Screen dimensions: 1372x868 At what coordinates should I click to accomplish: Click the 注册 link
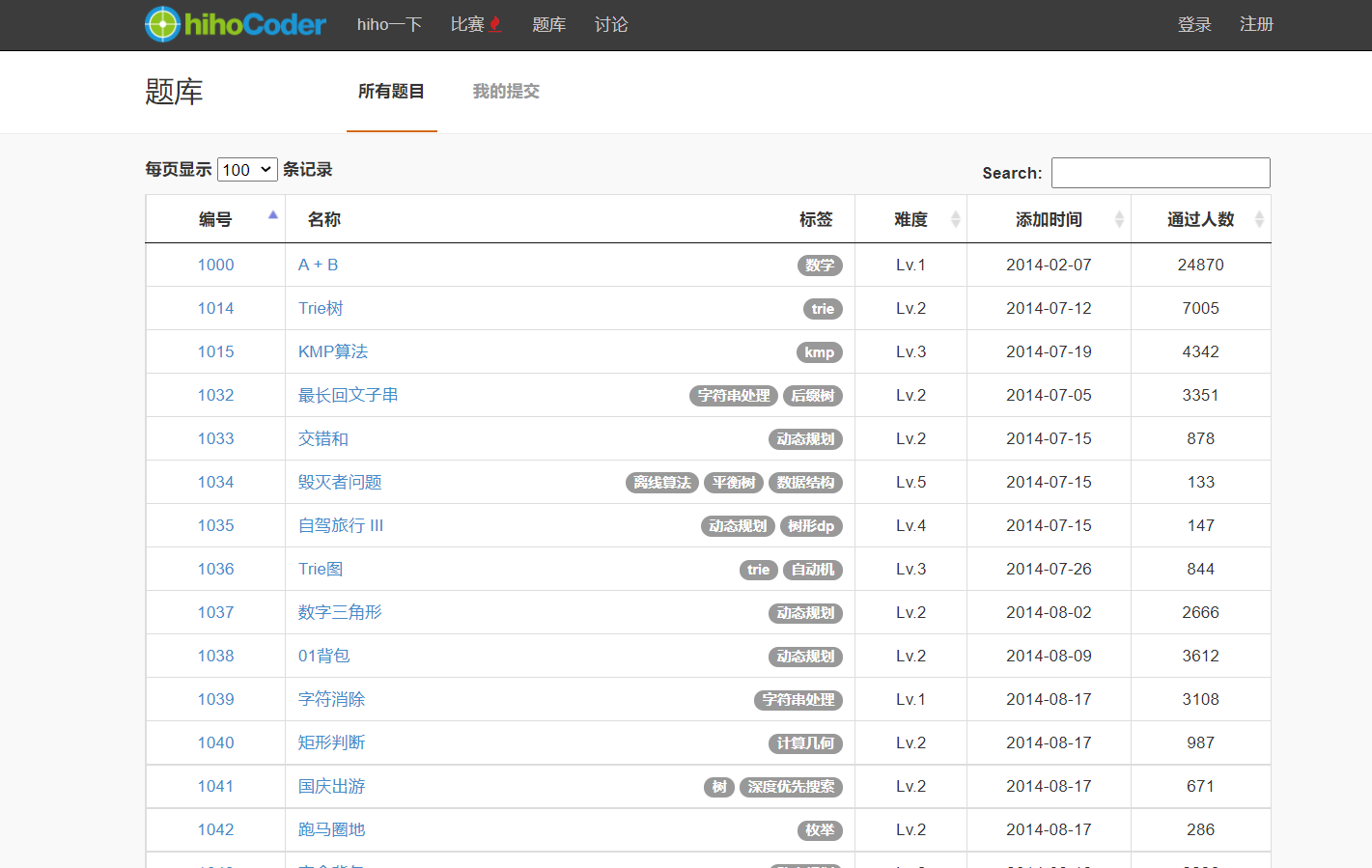(x=1256, y=24)
